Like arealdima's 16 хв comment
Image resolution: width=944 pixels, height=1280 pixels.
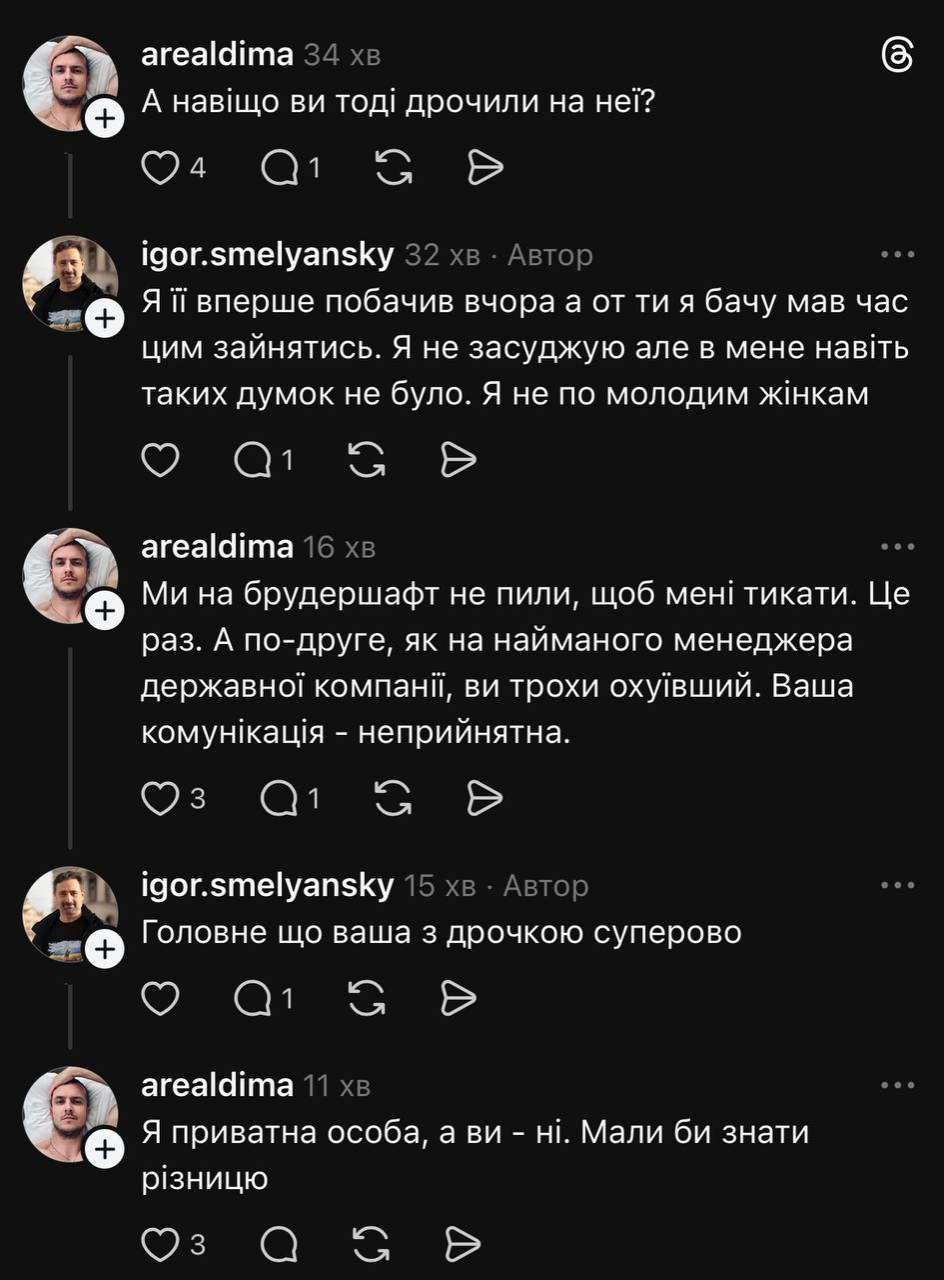point(159,797)
